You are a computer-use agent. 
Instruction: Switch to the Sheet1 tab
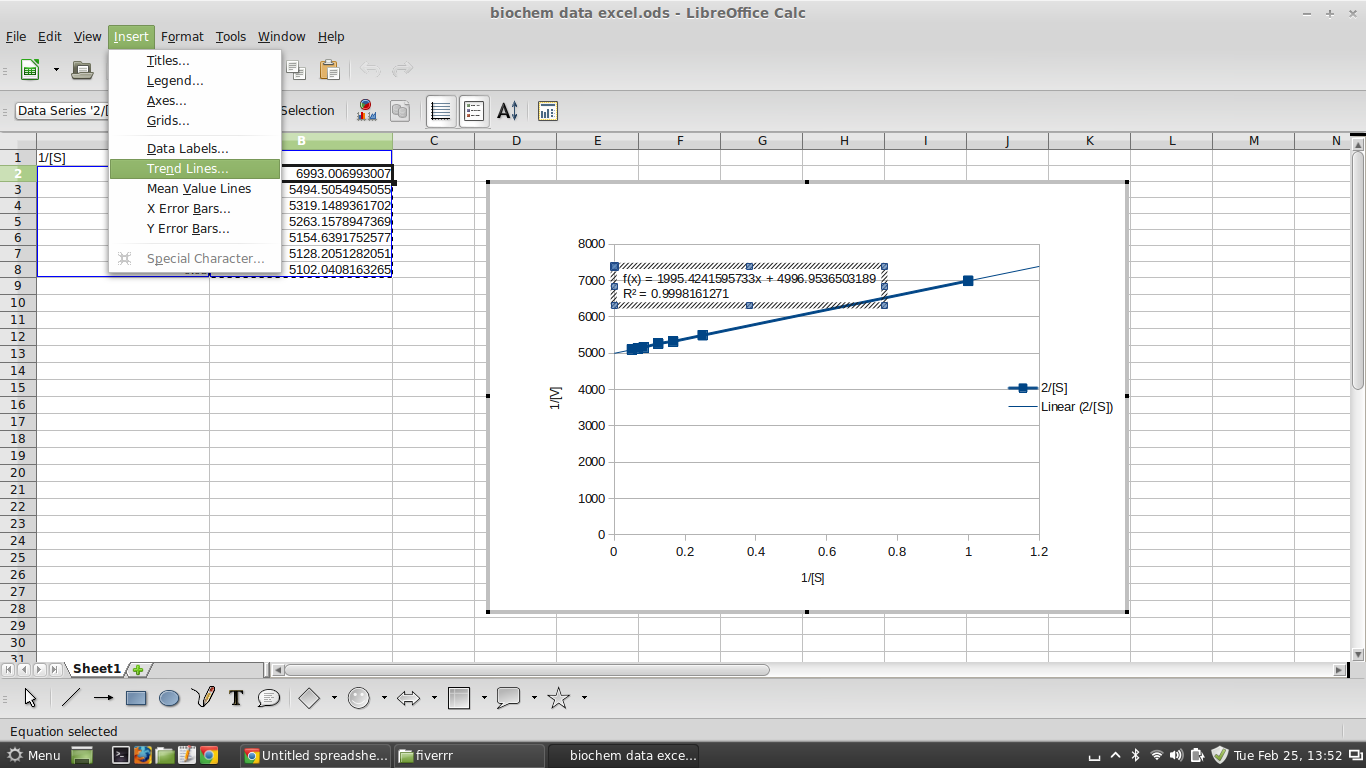tap(97, 669)
